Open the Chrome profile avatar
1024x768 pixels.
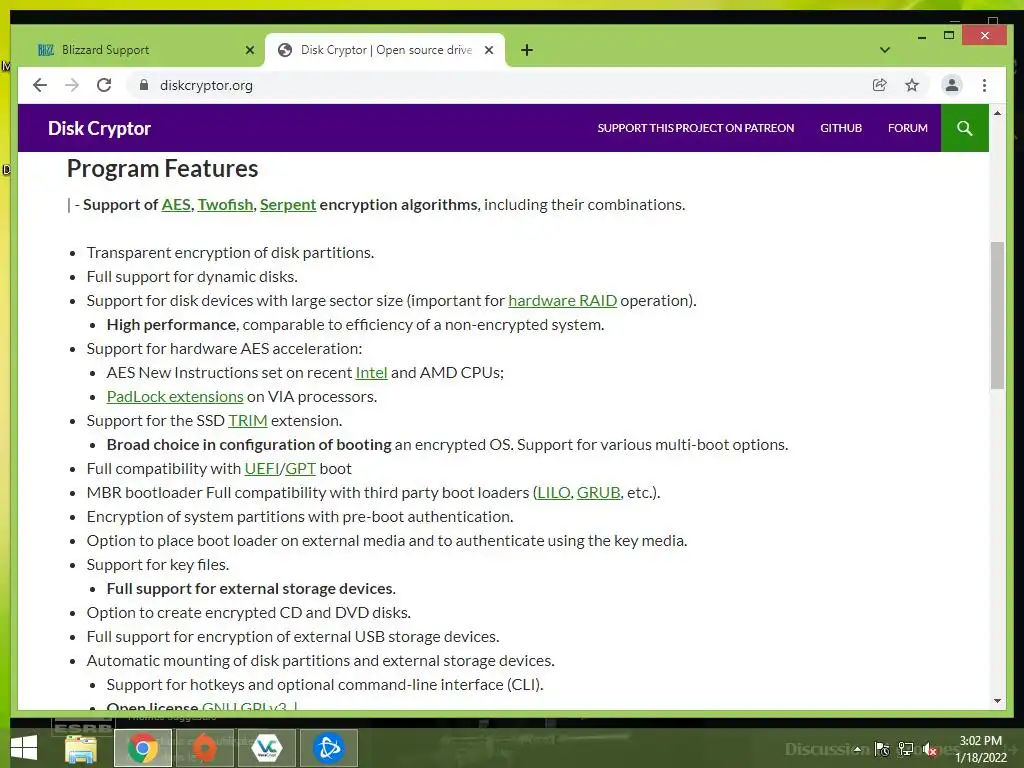click(952, 85)
